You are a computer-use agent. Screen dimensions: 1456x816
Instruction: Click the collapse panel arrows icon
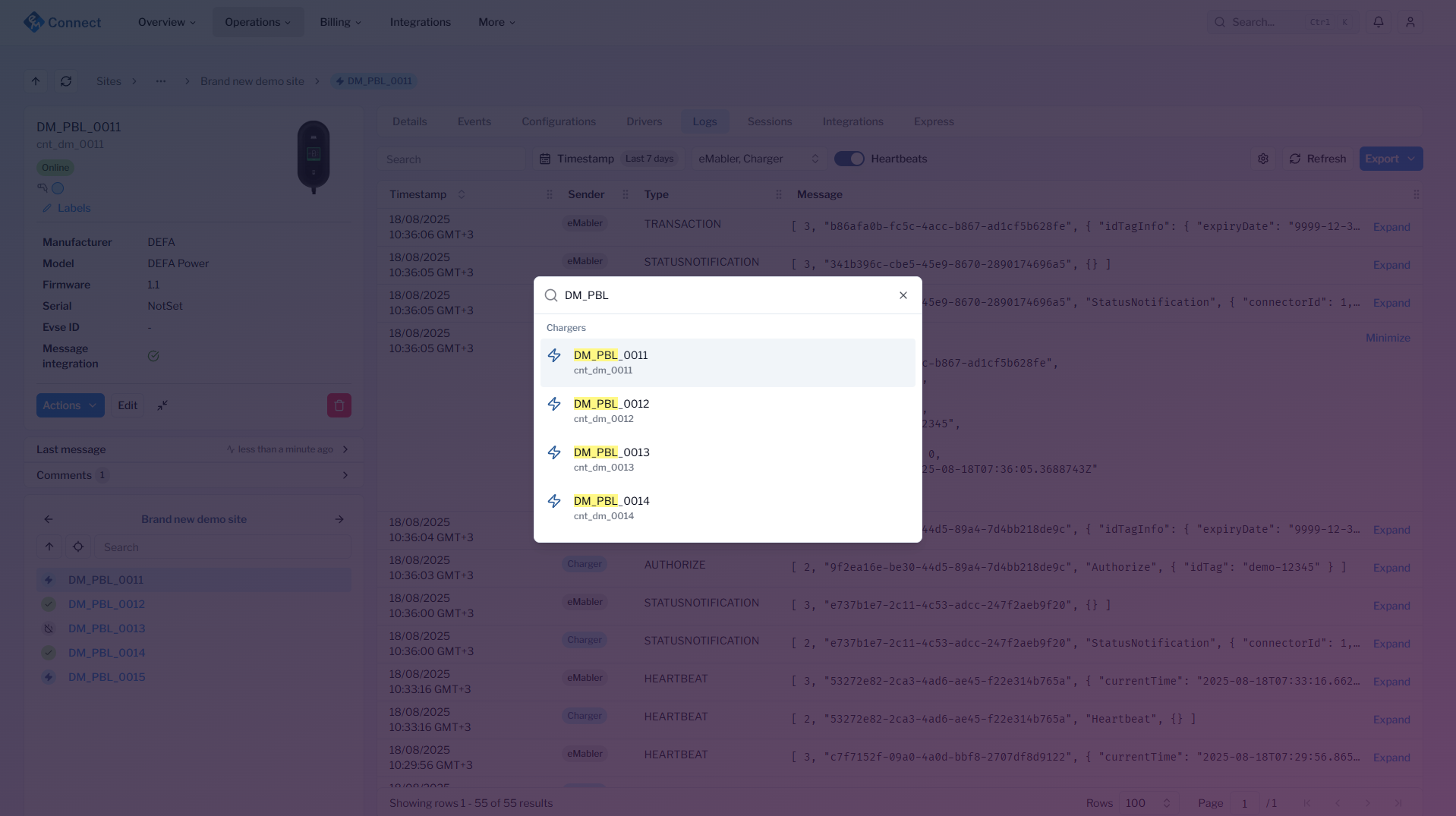click(x=162, y=405)
